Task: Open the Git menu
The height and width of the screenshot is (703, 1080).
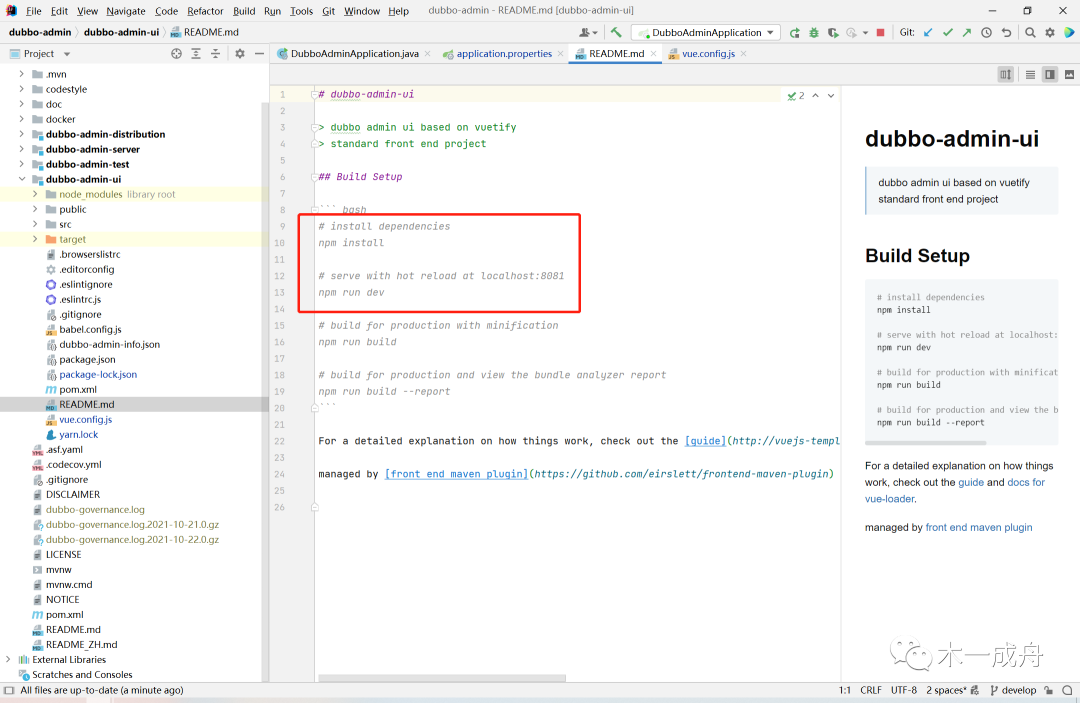Action: 329,10
